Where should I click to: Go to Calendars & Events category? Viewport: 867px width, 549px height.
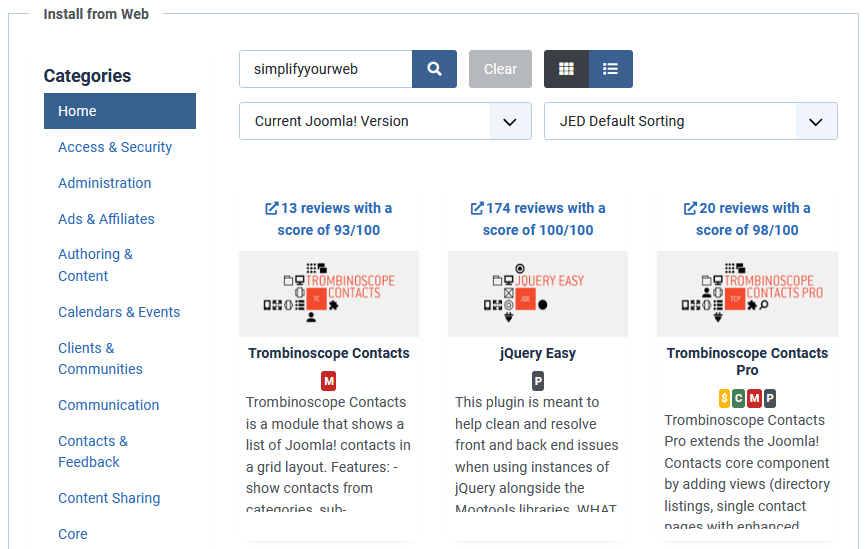(x=119, y=312)
